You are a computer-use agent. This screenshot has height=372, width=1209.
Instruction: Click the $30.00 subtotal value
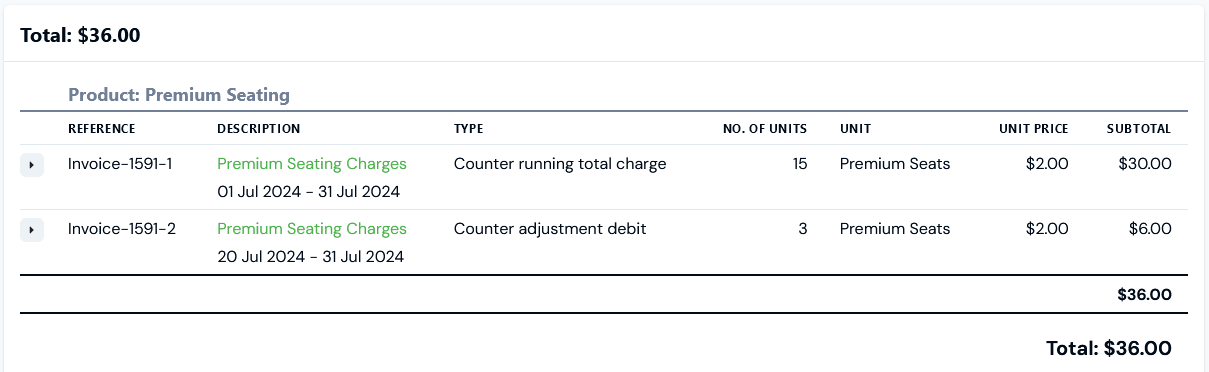(1145, 164)
